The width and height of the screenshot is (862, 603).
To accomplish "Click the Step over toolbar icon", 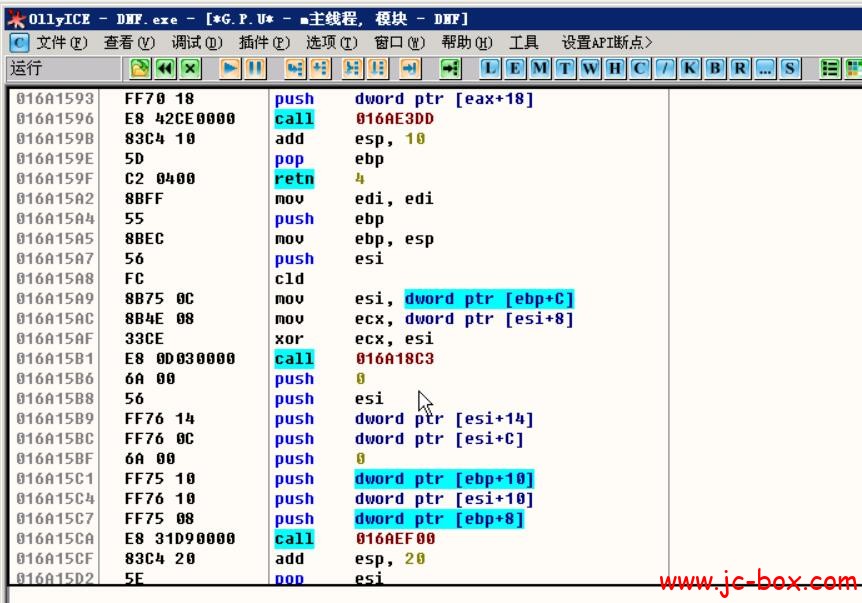I will [x=320, y=69].
